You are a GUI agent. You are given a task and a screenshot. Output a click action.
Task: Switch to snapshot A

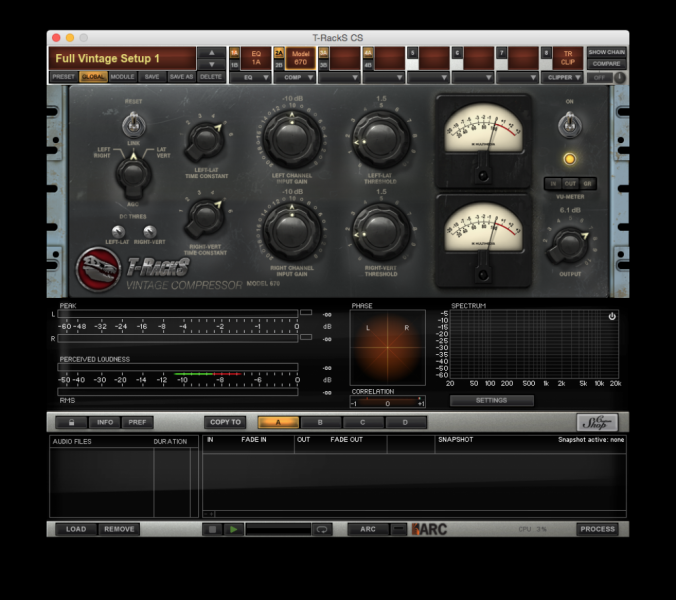(278, 422)
